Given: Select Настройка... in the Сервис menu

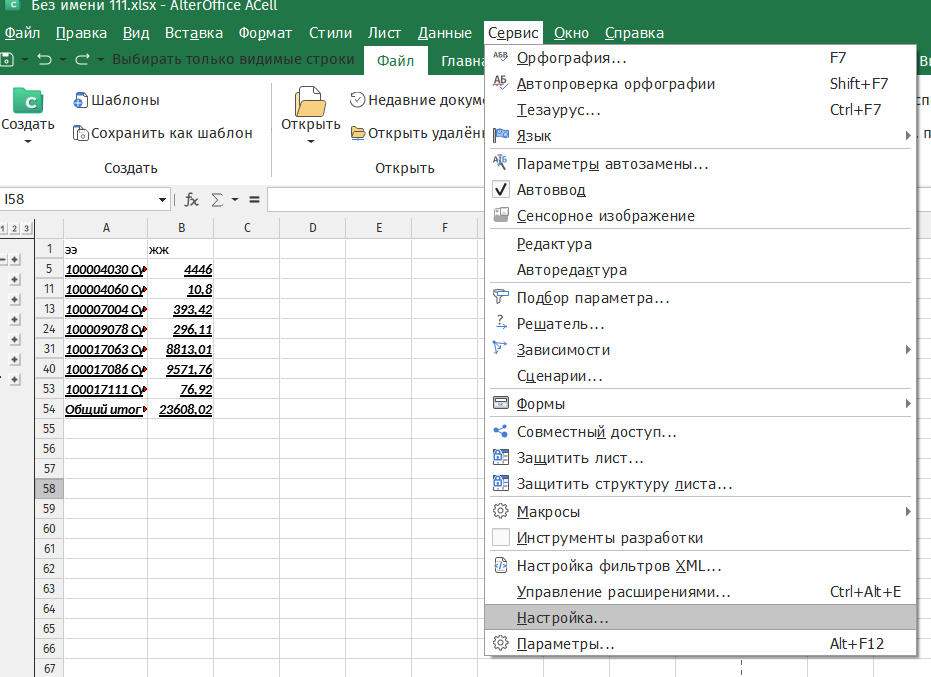Looking at the screenshot, I should [x=562, y=618].
